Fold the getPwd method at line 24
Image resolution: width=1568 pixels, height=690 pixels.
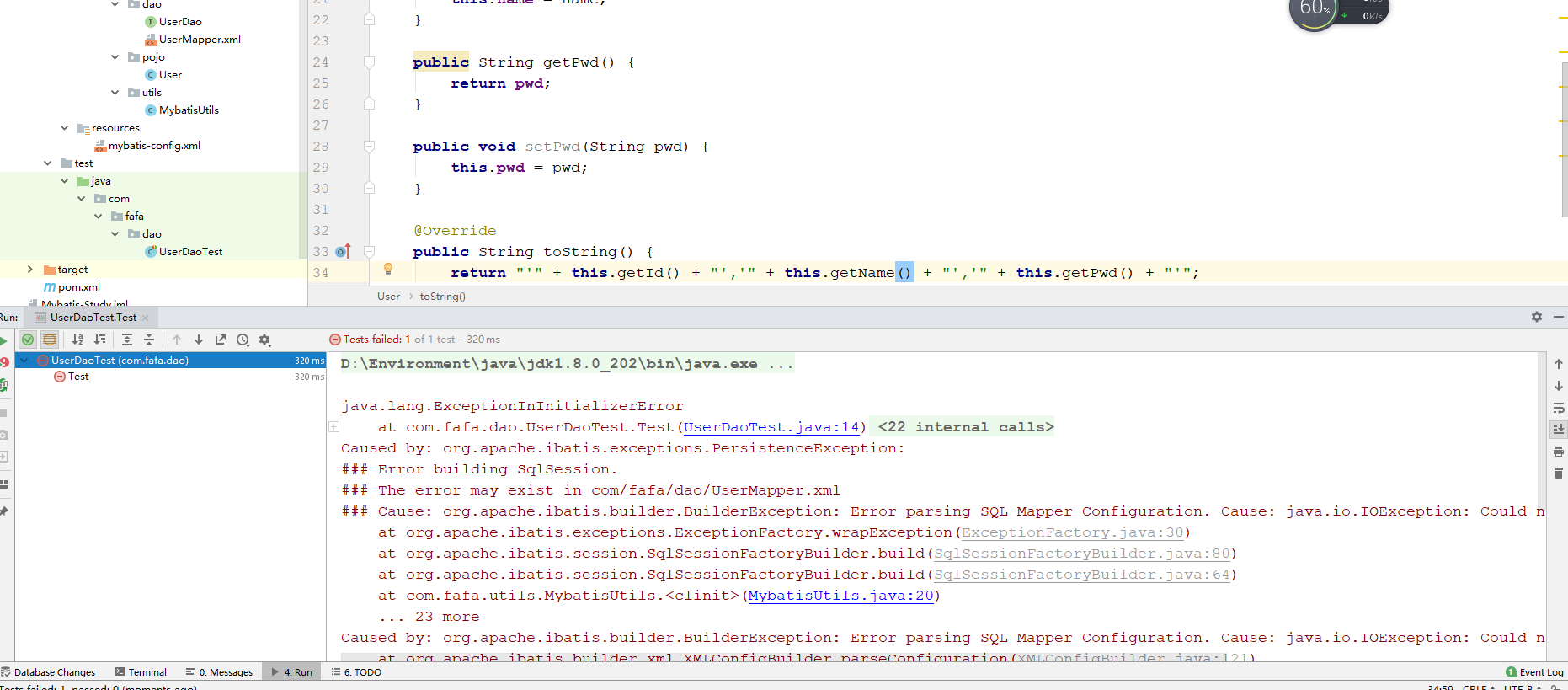(369, 62)
